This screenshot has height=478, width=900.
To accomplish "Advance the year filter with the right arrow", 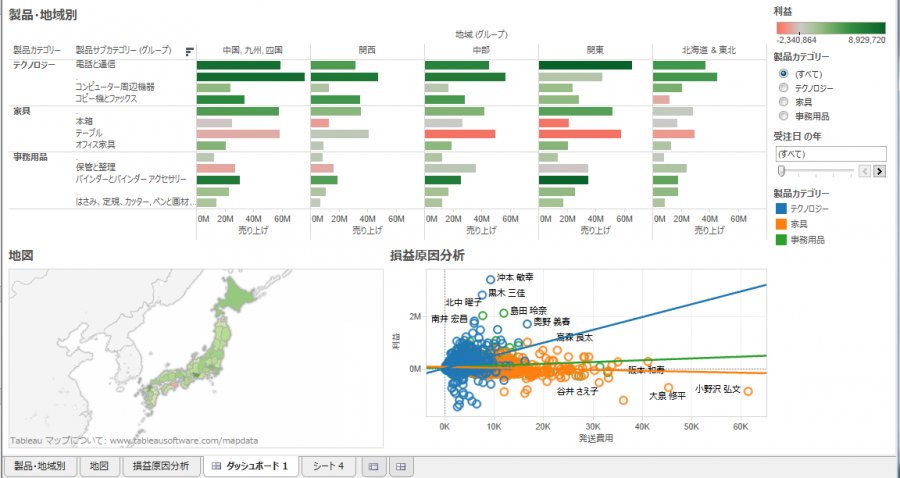I will (879, 171).
